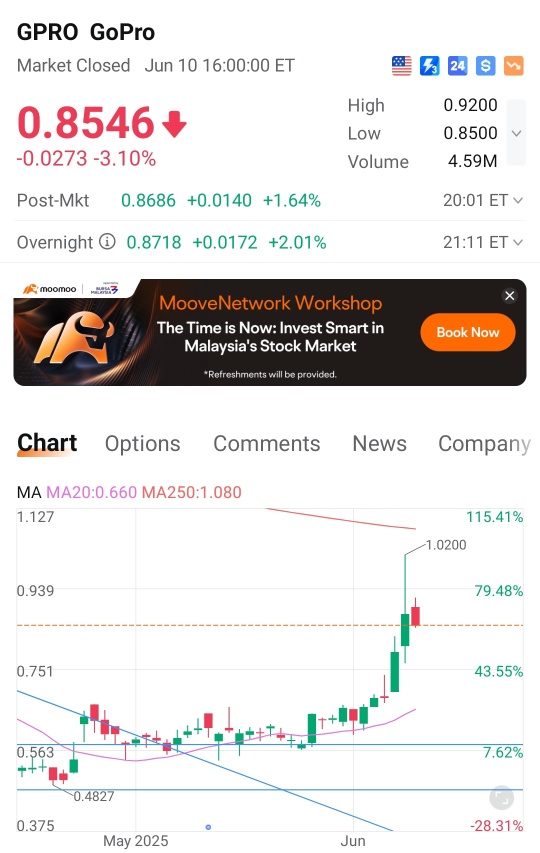Tap the fullscreen chart expand icon

pyautogui.click(x=501, y=798)
